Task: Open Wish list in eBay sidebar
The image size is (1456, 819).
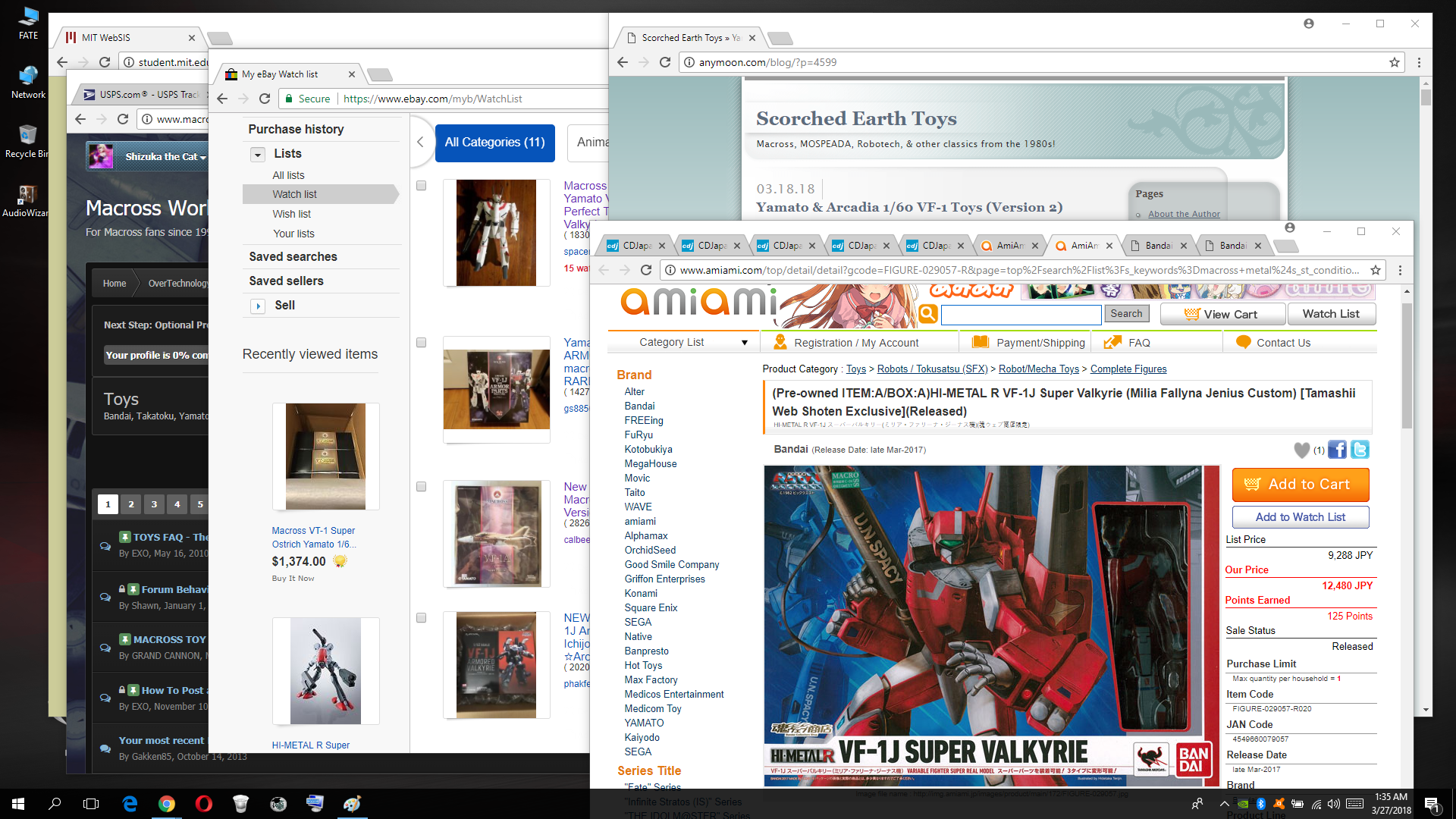Action: click(x=292, y=214)
